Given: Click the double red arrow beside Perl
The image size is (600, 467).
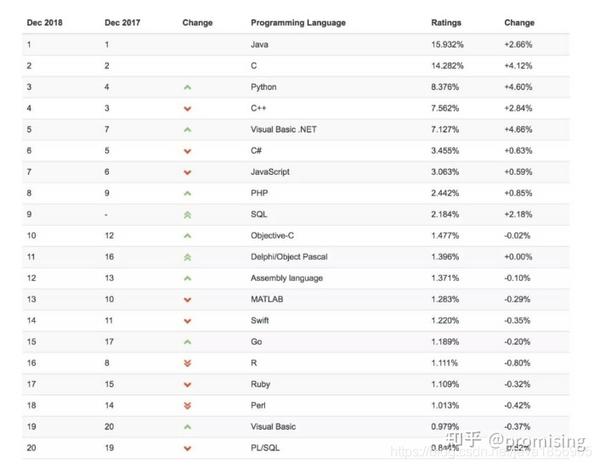Looking at the screenshot, I should [x=187, y=406].
